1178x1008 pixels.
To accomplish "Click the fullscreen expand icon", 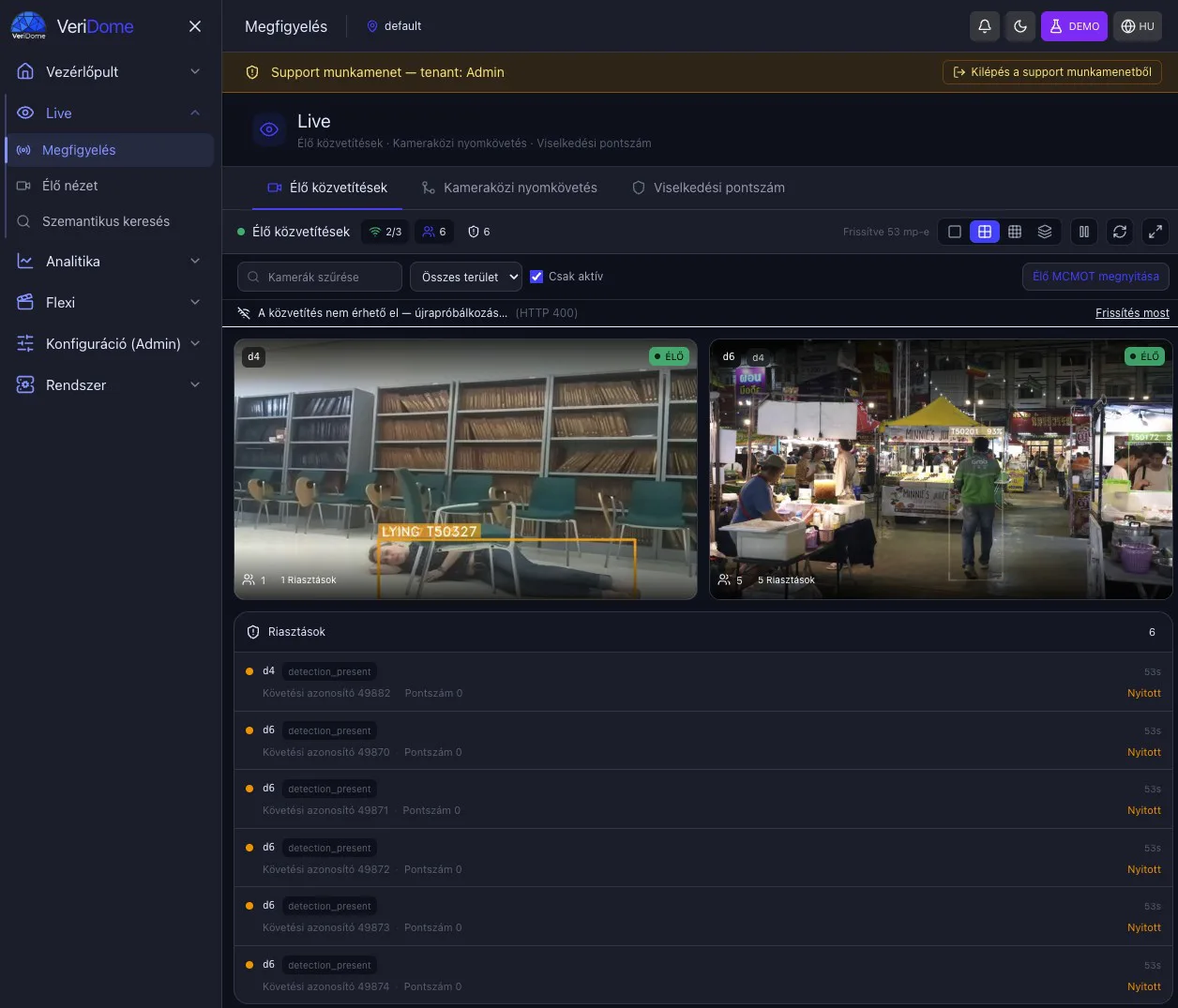I will (x=1155, y=232).
